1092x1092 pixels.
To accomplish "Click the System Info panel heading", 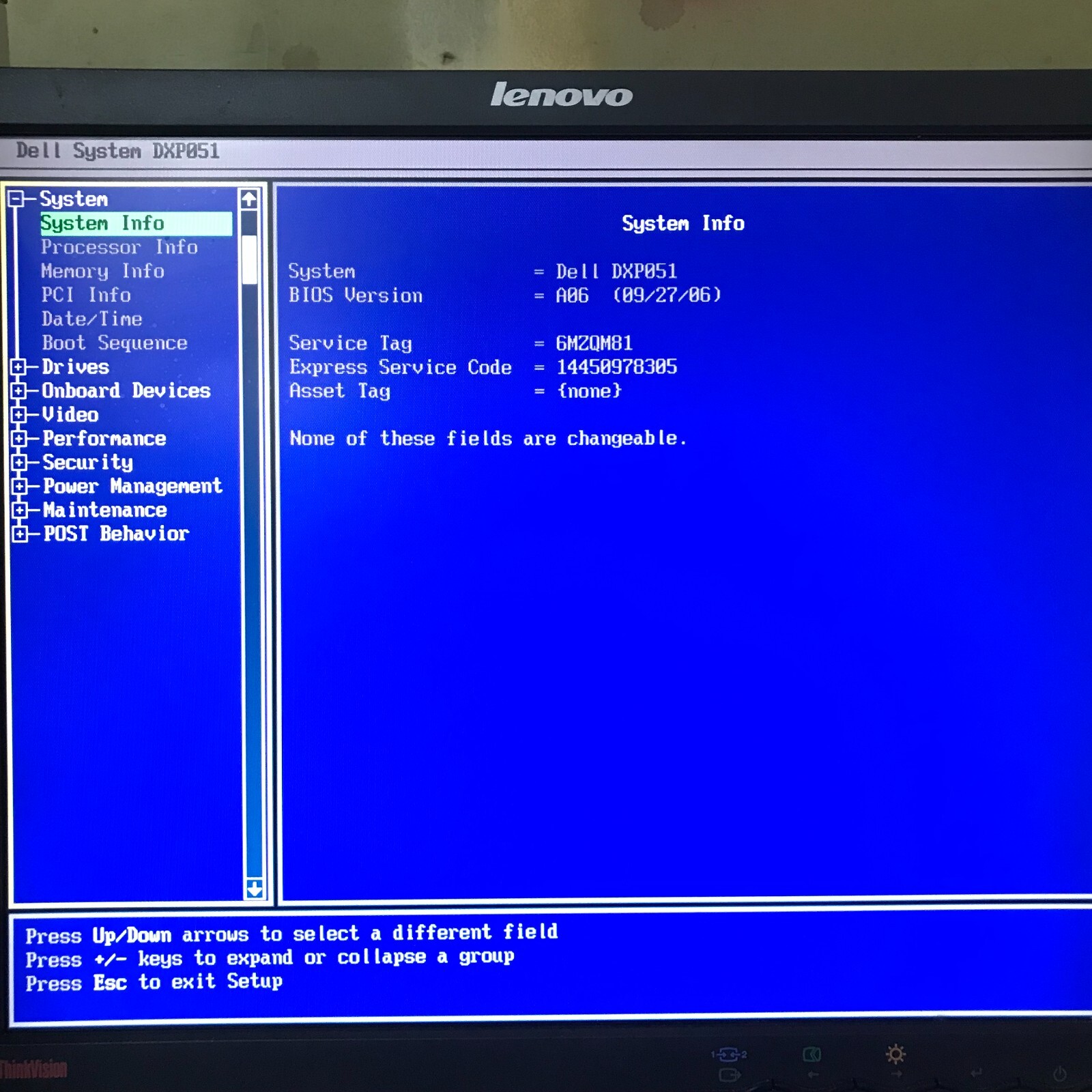I will coord(683,223).
